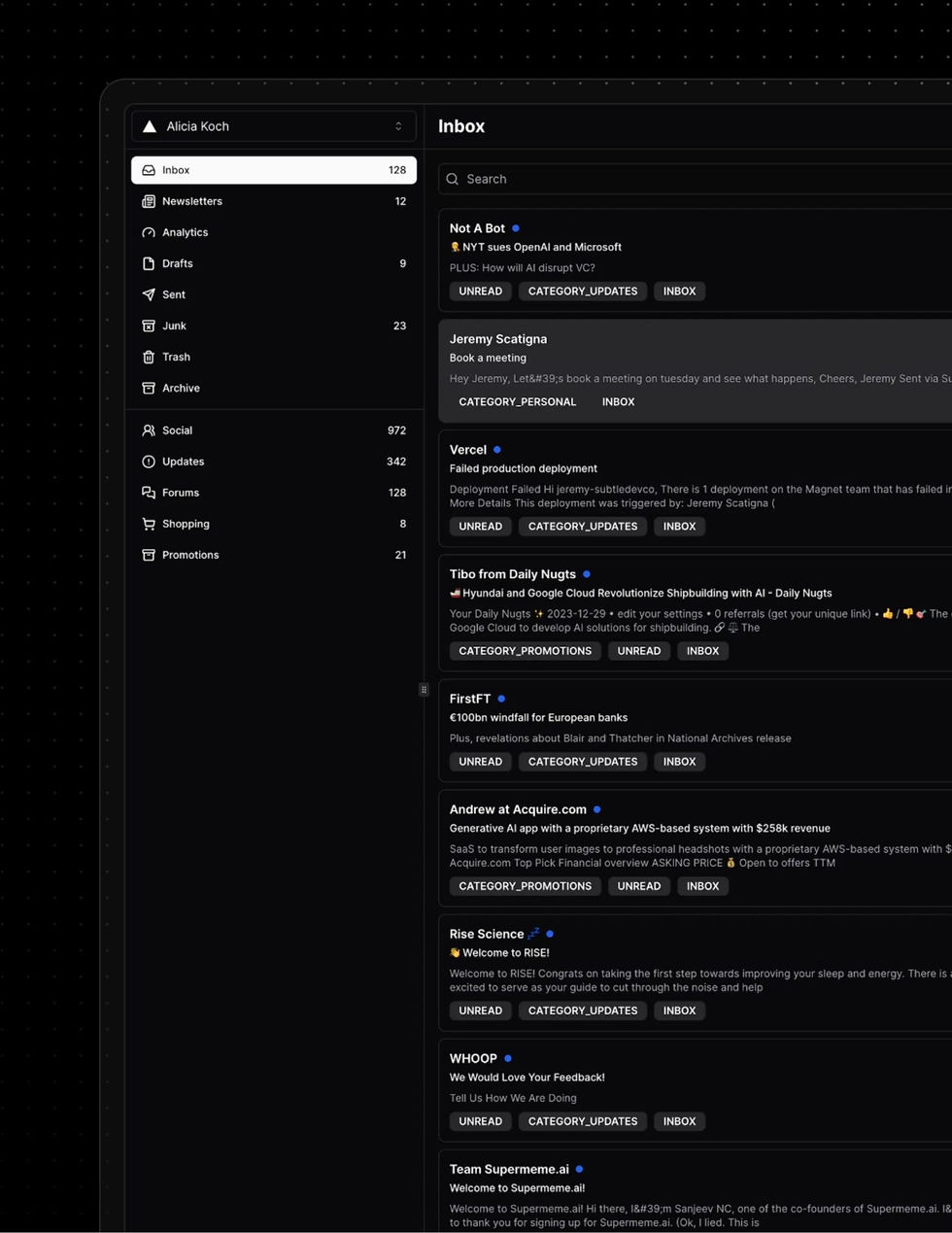Click CATEGORY_PERSONAL tag on Jeremy Scatigna email
Image resolution: width=952 pixels, height=1233 pixels.
coord(518,402)
